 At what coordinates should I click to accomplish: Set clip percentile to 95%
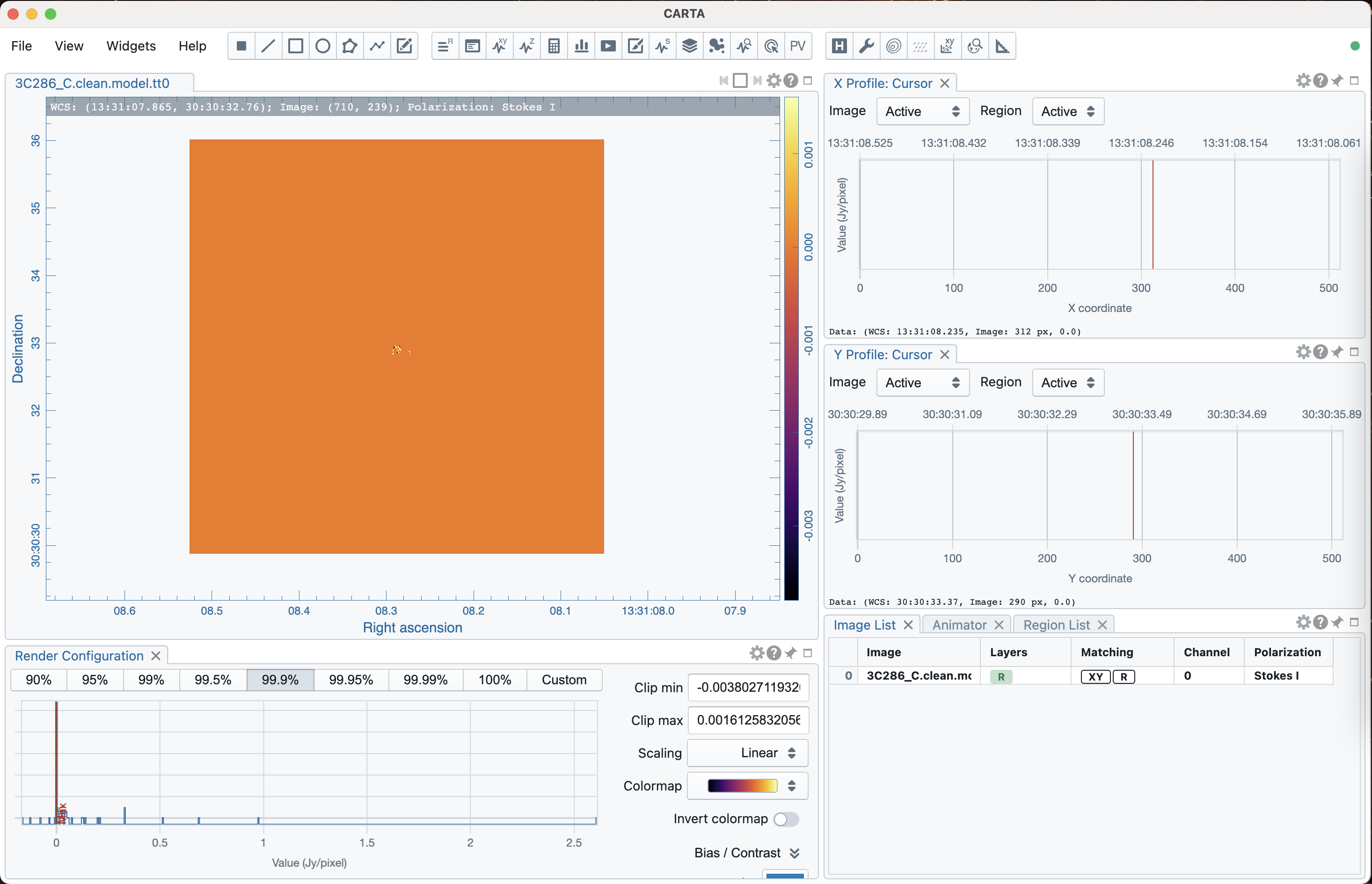95,680
